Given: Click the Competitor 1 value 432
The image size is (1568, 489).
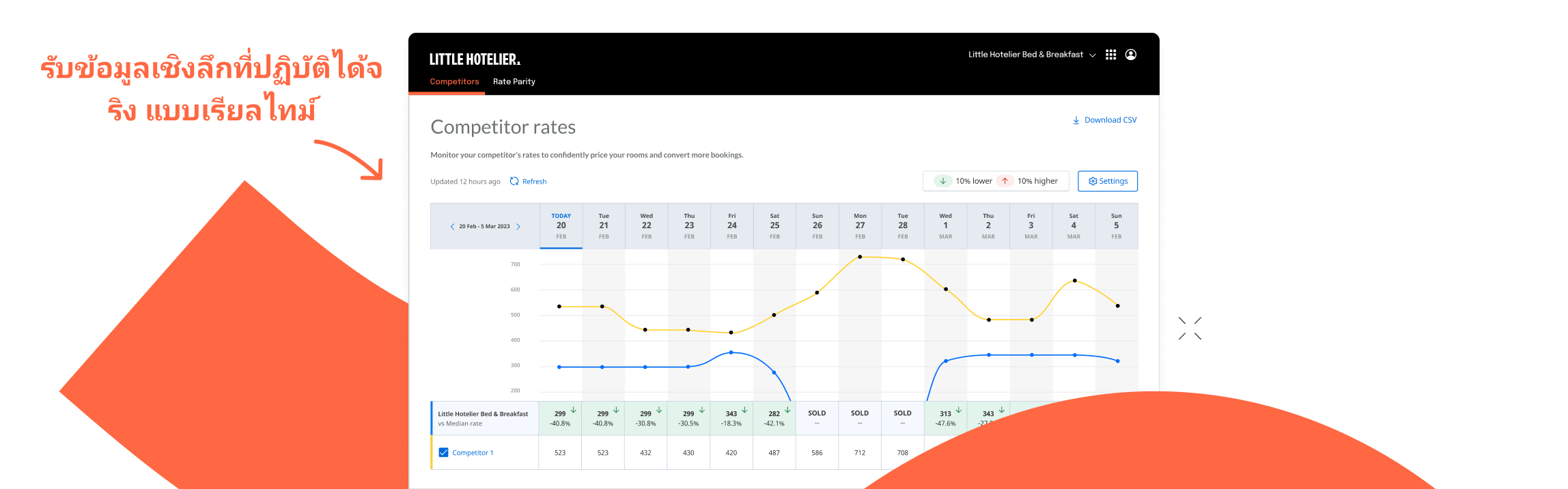Looking at the screenshot, I should (x=645, y=453).
